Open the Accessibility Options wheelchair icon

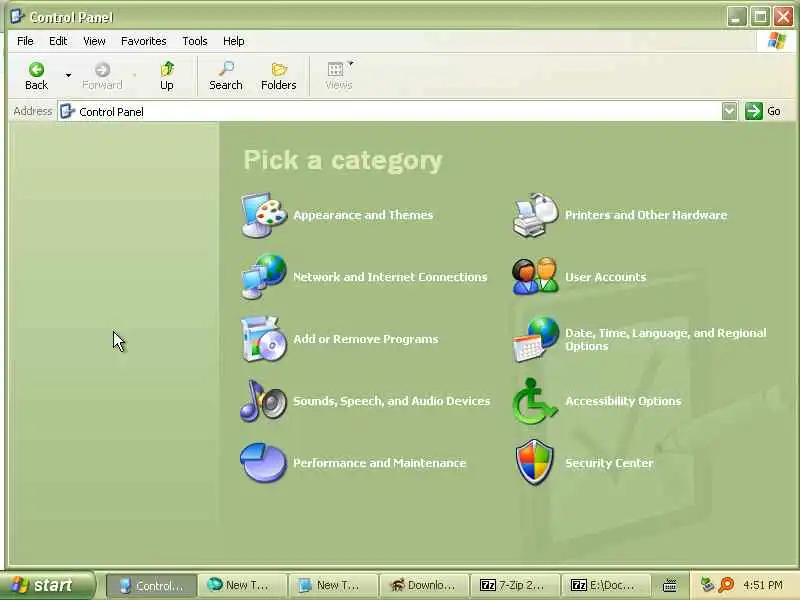coord(535,401)
